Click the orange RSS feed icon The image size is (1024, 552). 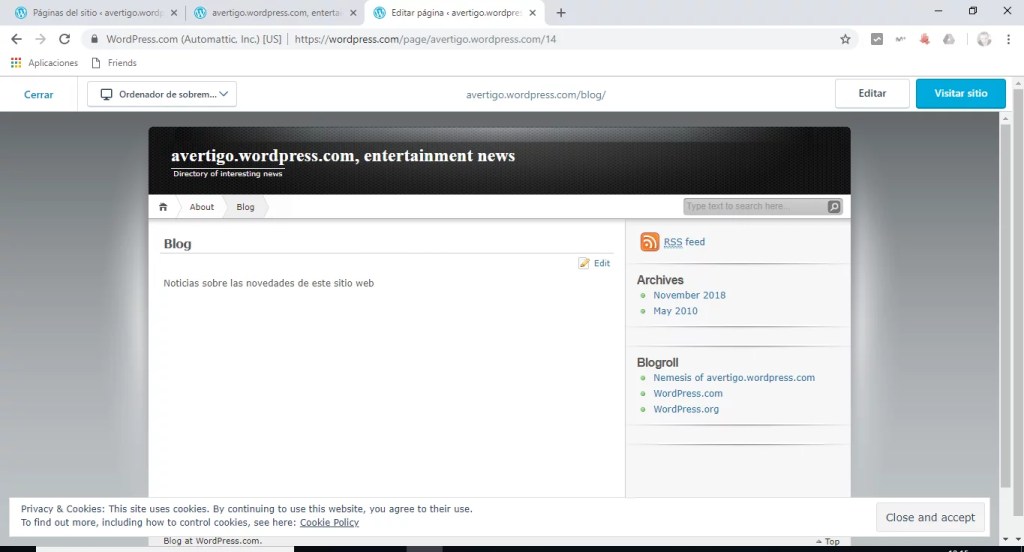(x=650, y=242)
